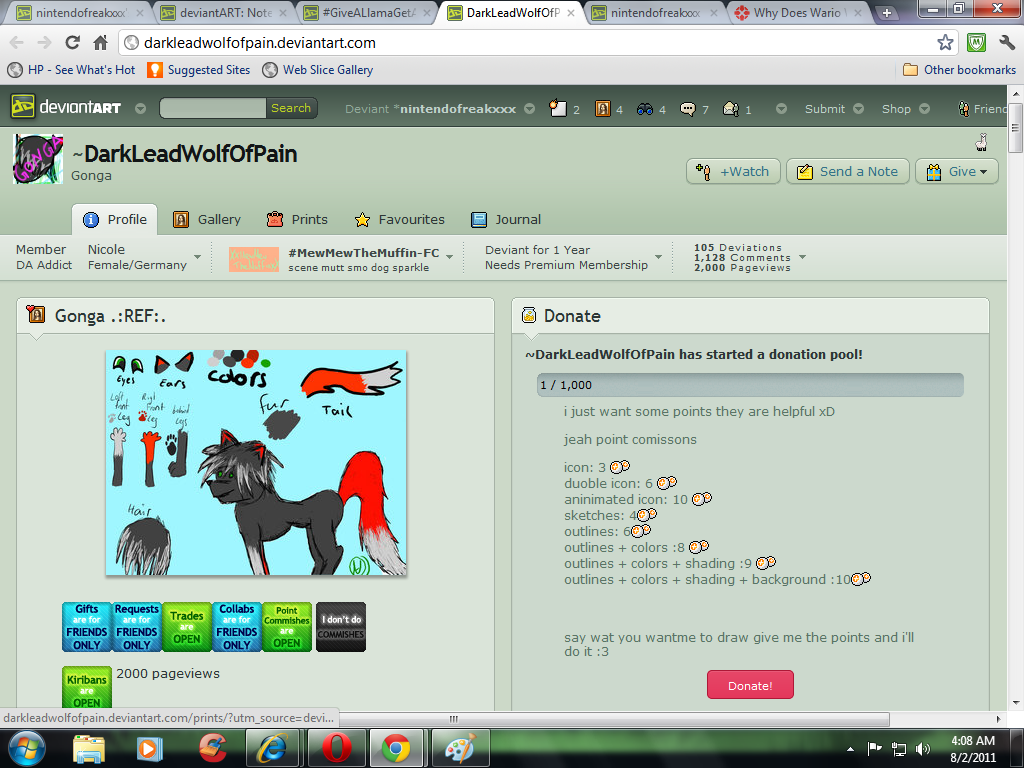
Task: Open the notifications icon showing 2
Action: point(558,108)
